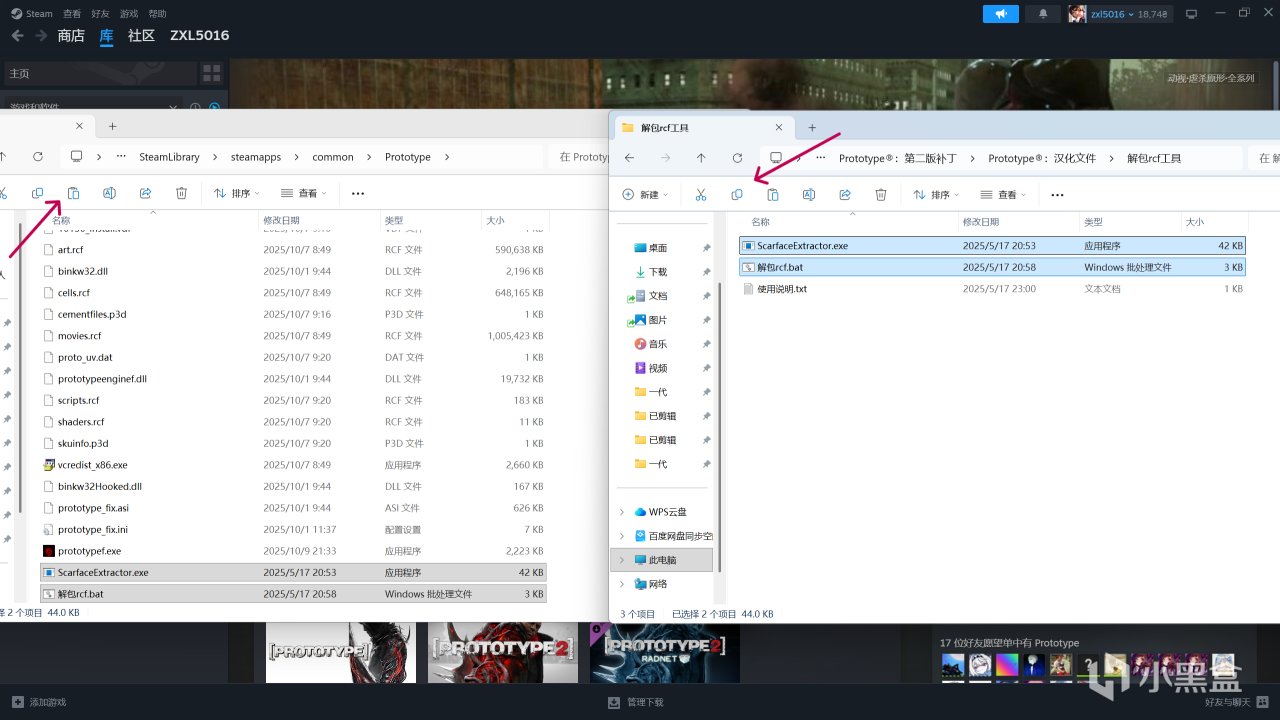Select the Prototype game thumbnail in the Steam library
This screenshot has width=1280, height=720.
point(341,653)
